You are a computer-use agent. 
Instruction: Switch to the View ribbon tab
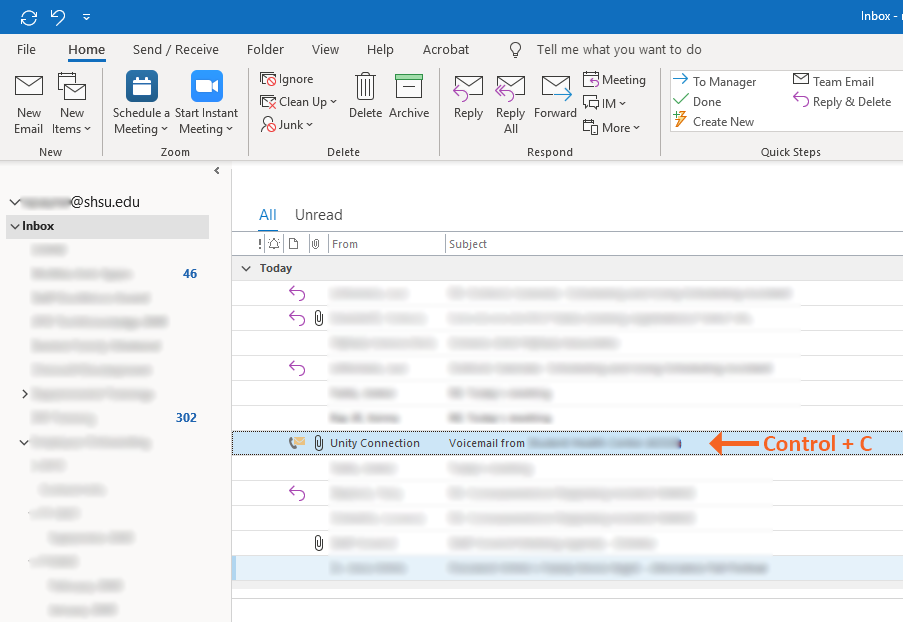click(x=325, y=49)
